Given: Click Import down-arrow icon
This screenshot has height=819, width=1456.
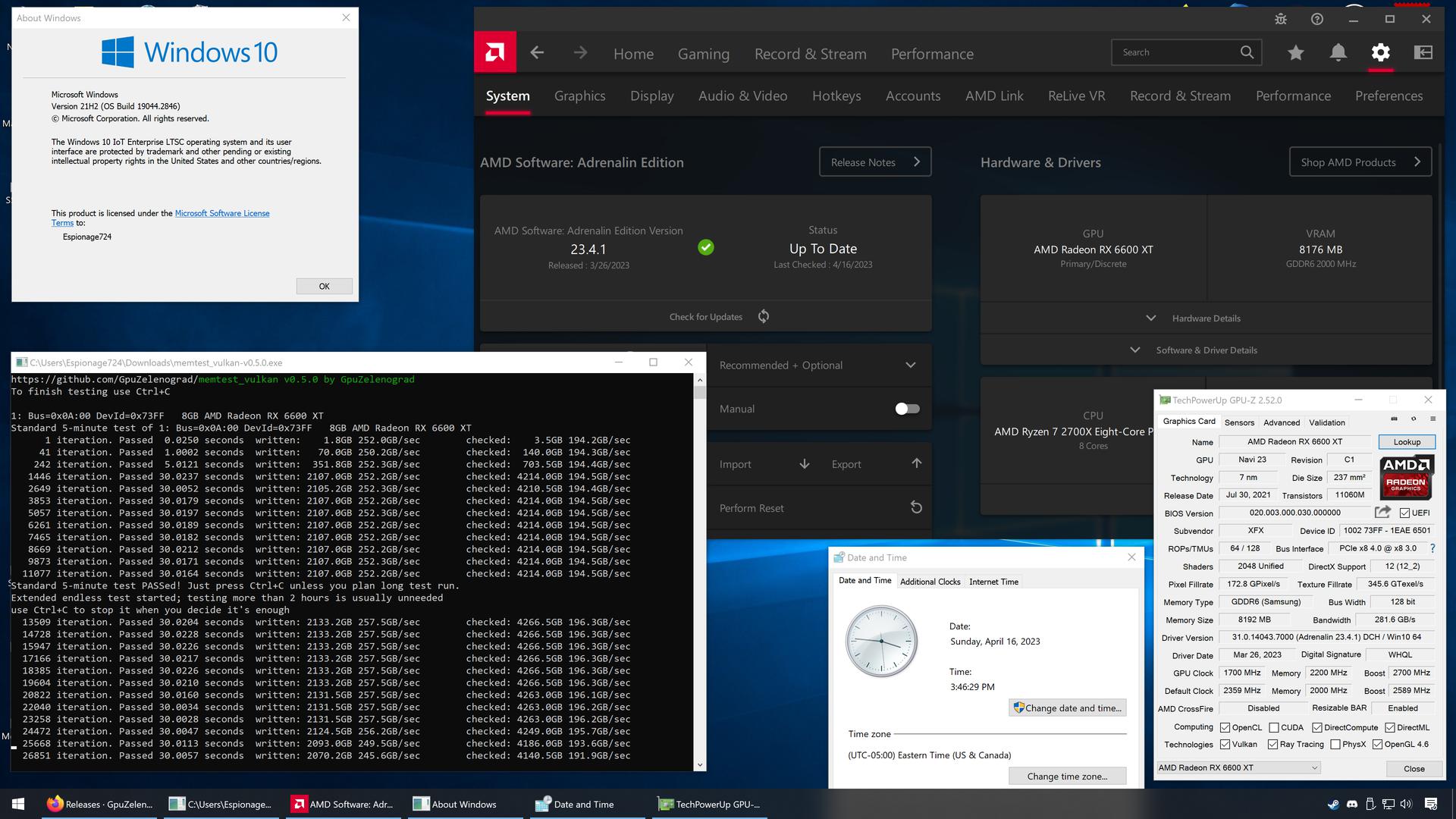Looking at the screenshot, I should (805, 463).
